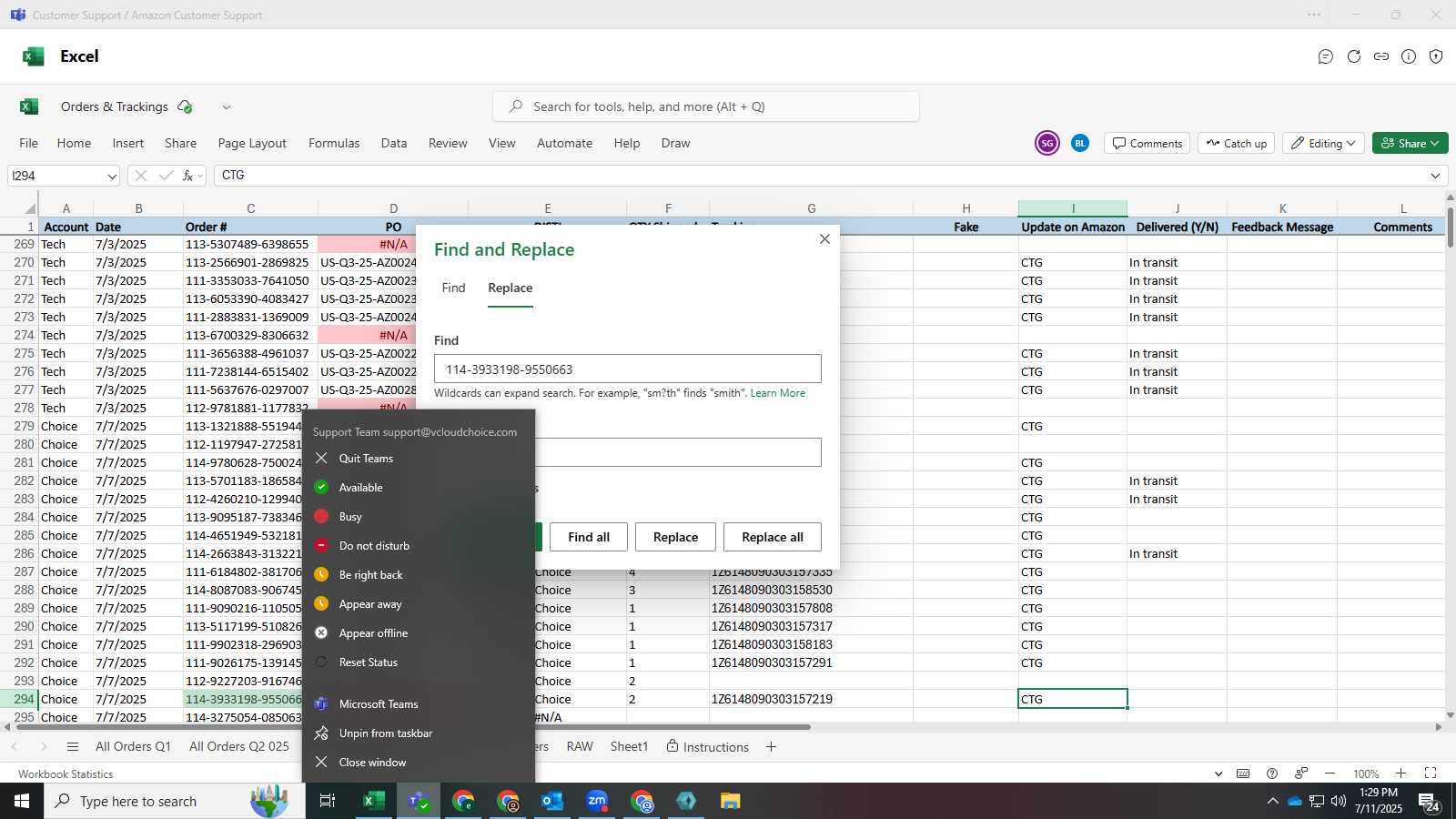Image resolution: width=1456 pixels, height=819 pixels.
Task: Switch to All Orders Q1 sheet
Action: point(133,747)
